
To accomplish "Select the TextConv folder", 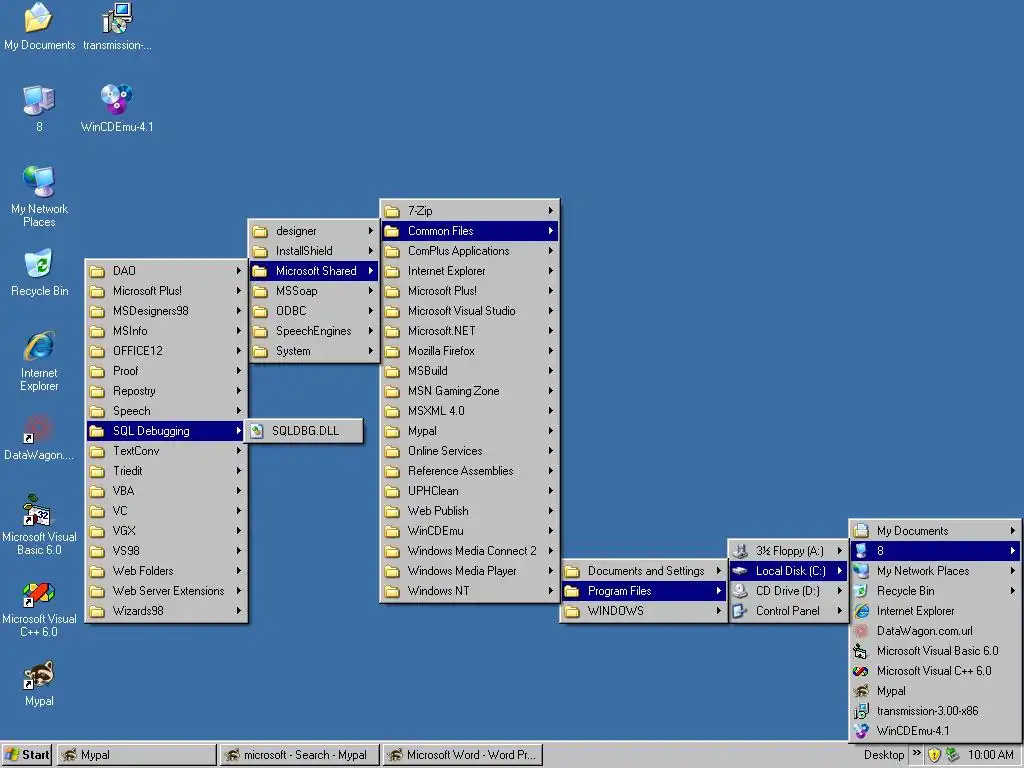I will point(166,451).
